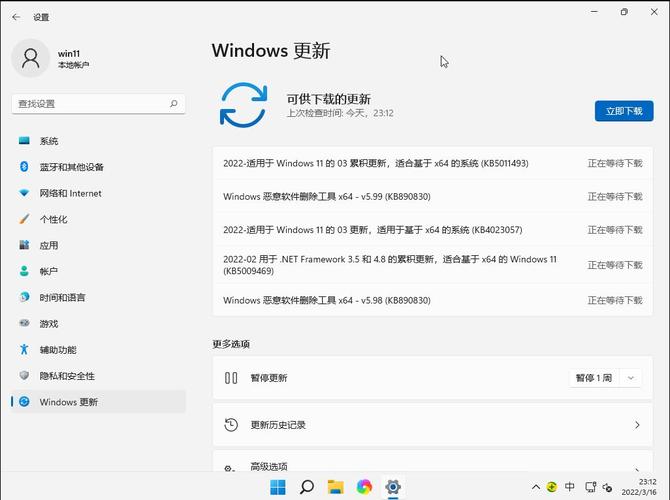670x500 pixels.
Task: Click the back arrow in Settings header
Action: [16, 17]
